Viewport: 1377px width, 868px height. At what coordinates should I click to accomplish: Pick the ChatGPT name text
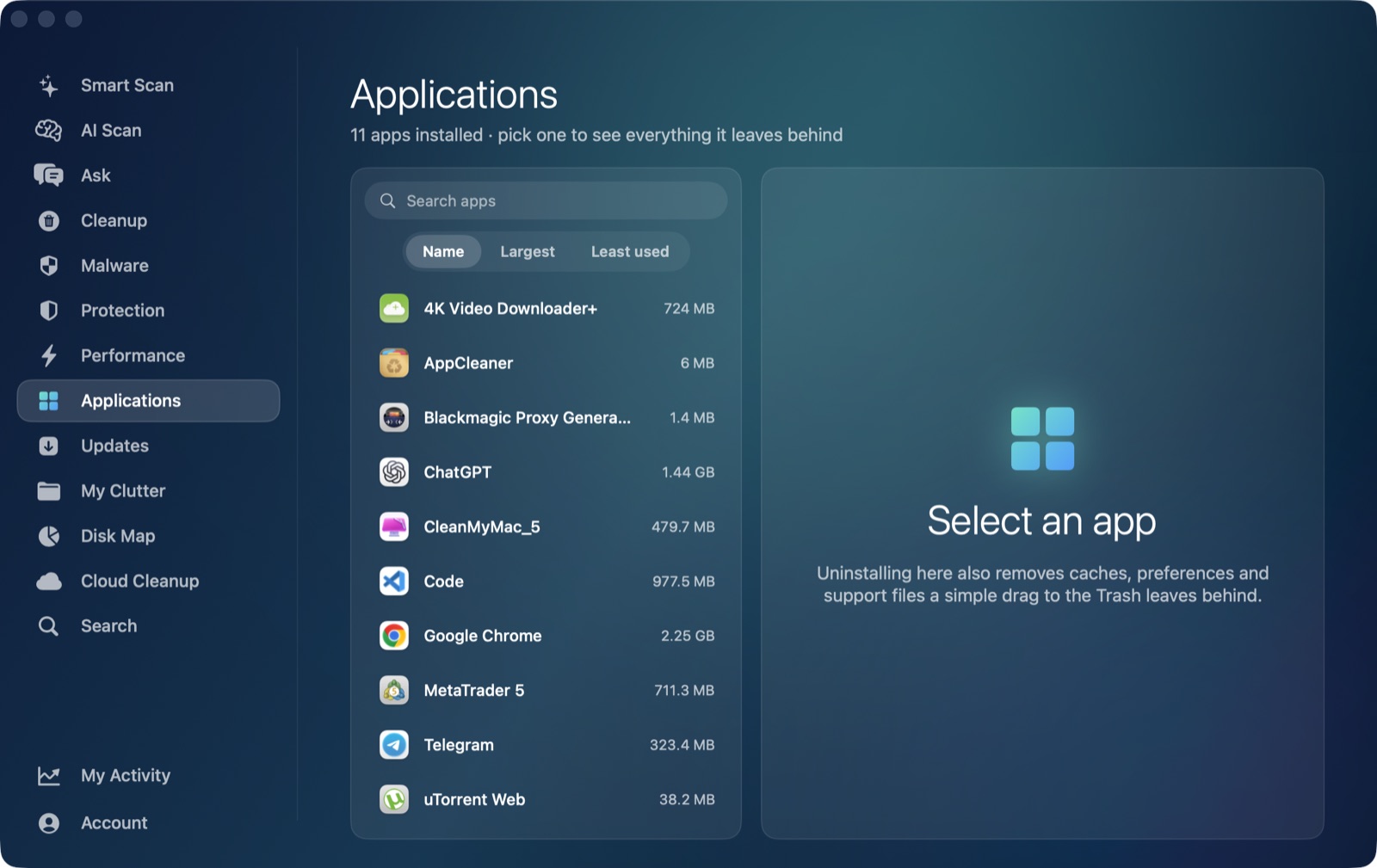[457, 472]
